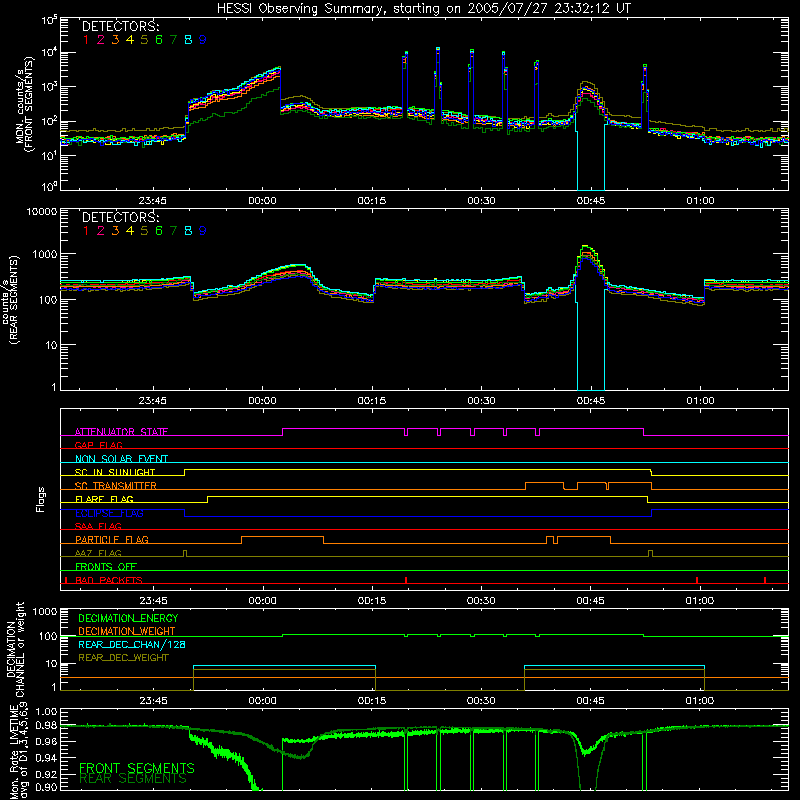Click the blue detector number 9 in the front segments legend
The width and height of the screenshot is (800, 800).
click(x=203, y=39)
